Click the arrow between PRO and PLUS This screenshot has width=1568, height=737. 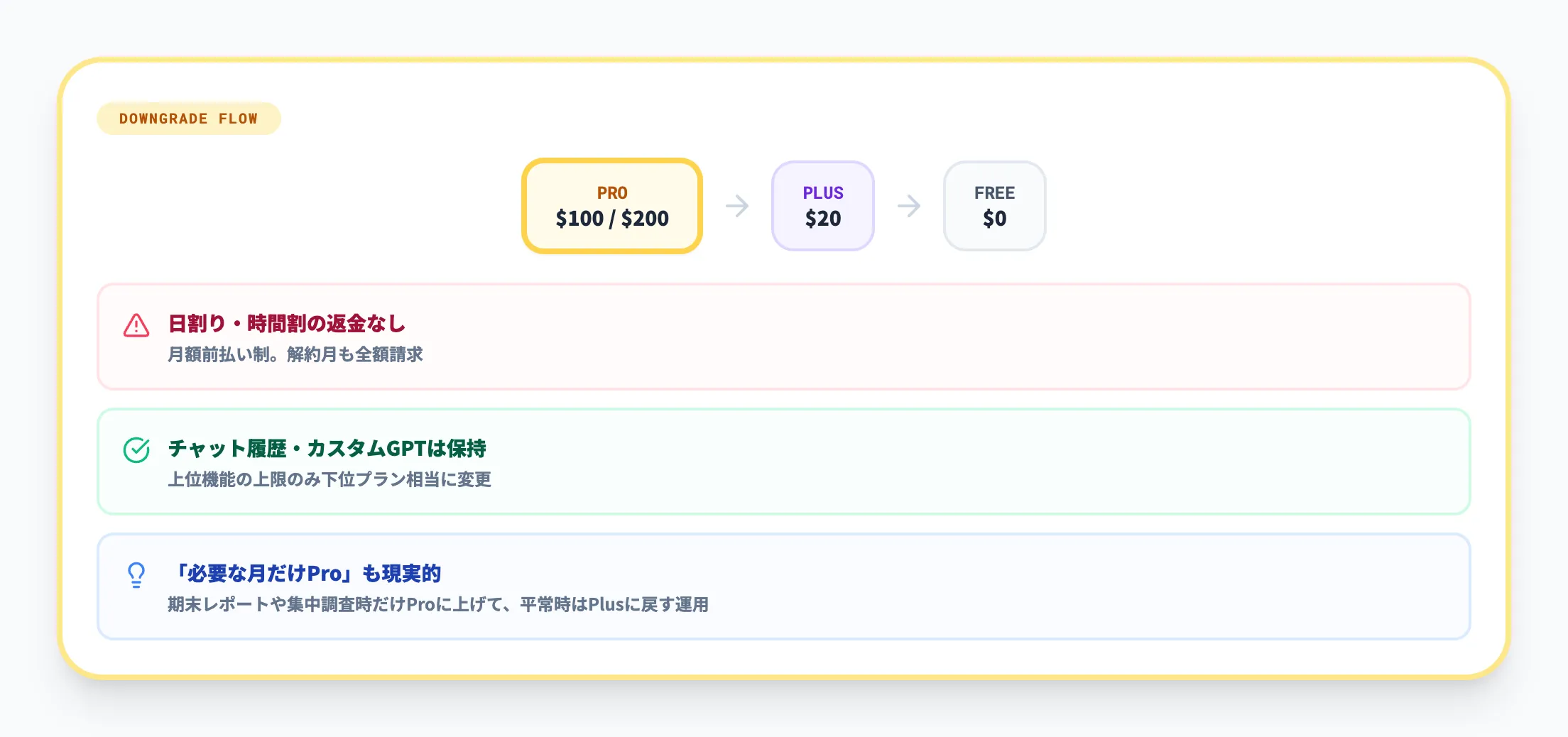(737, 206)
